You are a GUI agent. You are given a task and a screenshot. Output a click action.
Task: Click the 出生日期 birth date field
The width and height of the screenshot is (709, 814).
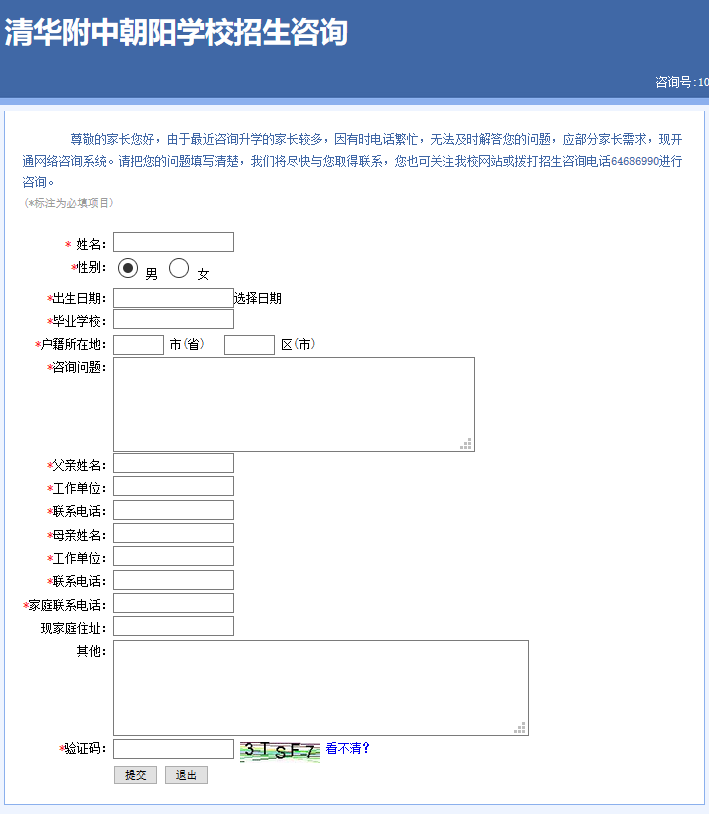tap(173, 298)
